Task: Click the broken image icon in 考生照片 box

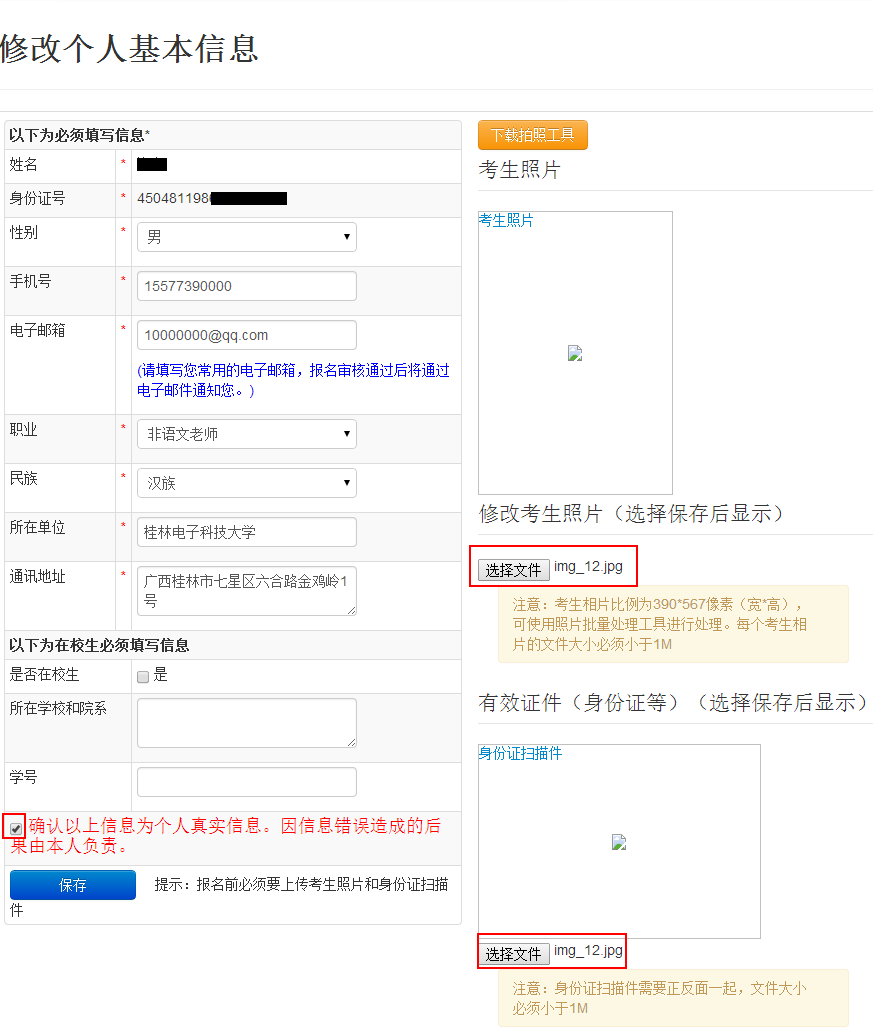Action: pyautogui.click(x=575, y=353)
